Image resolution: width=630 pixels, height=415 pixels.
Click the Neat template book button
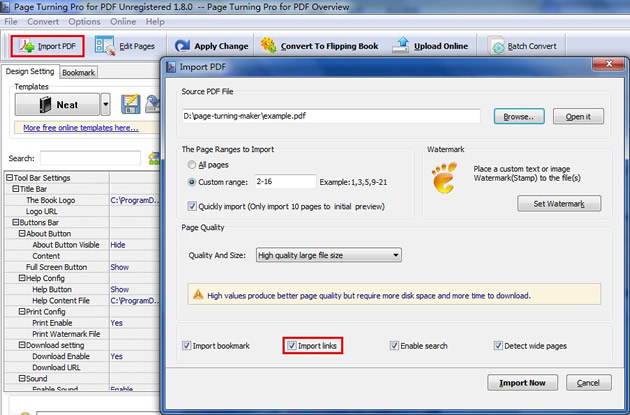point(57,104)
